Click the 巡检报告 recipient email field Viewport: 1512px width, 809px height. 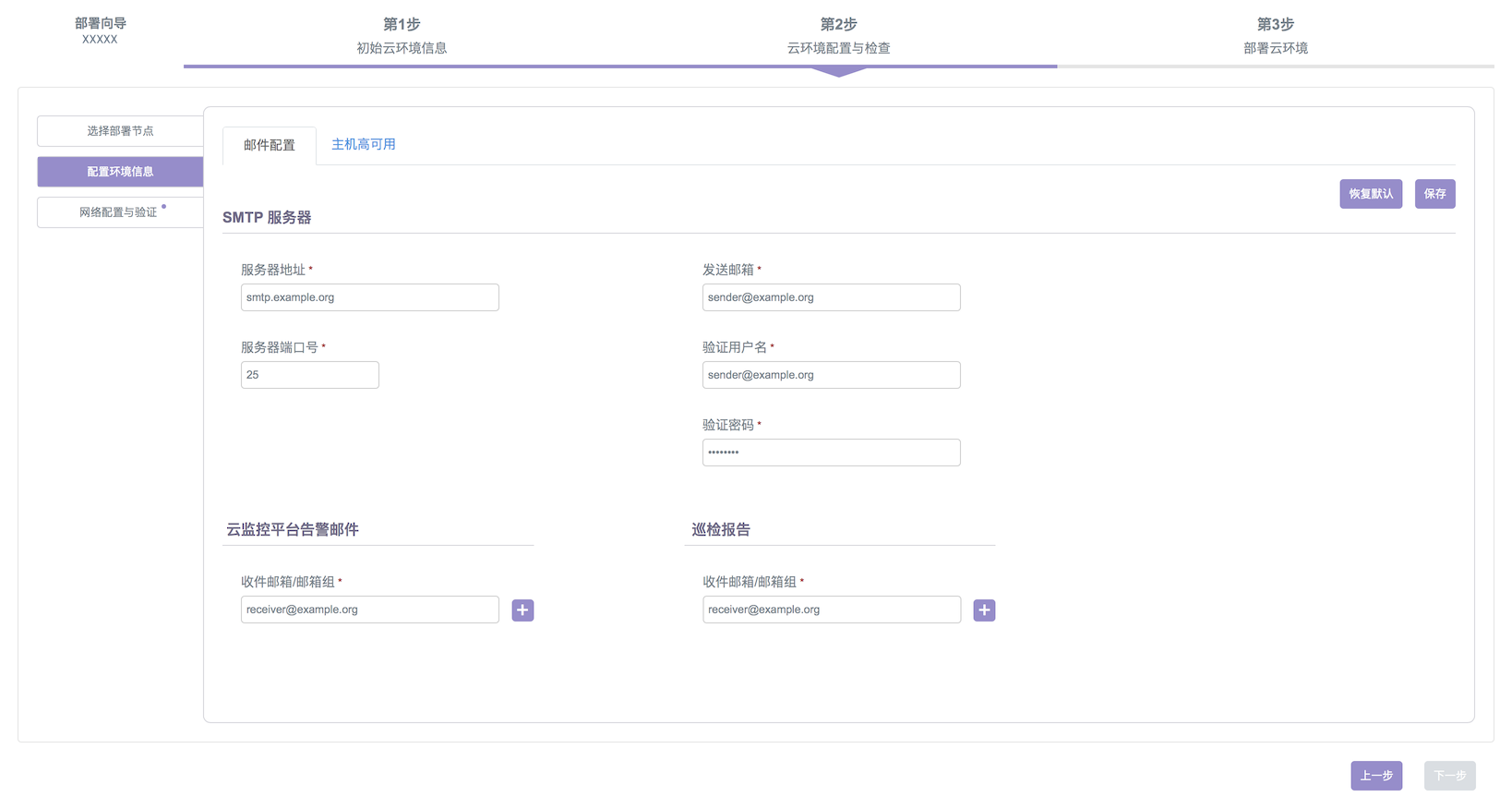pos(831,610)
